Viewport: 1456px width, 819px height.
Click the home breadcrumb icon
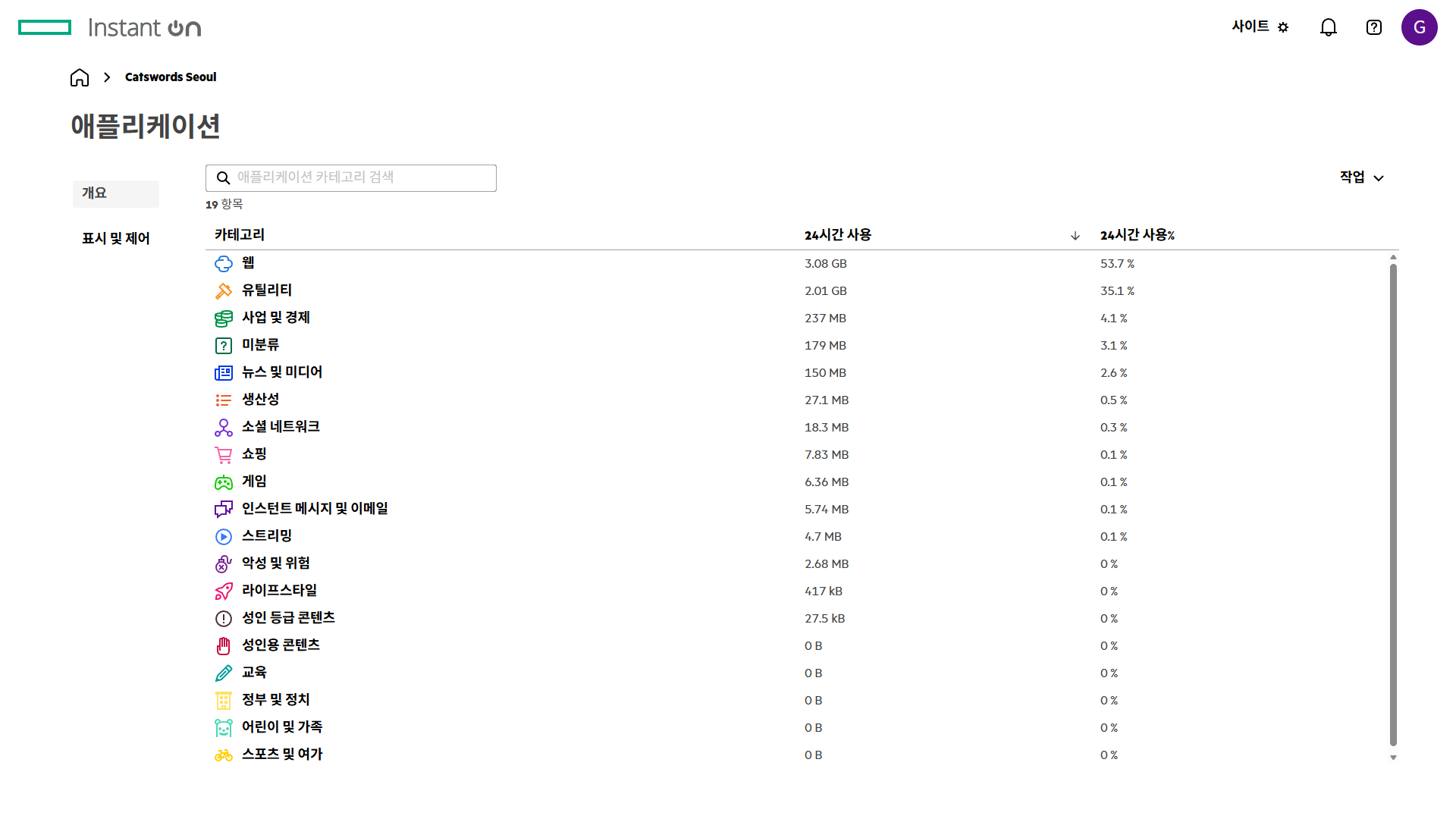pyautogui.click(x=80, y=77)
